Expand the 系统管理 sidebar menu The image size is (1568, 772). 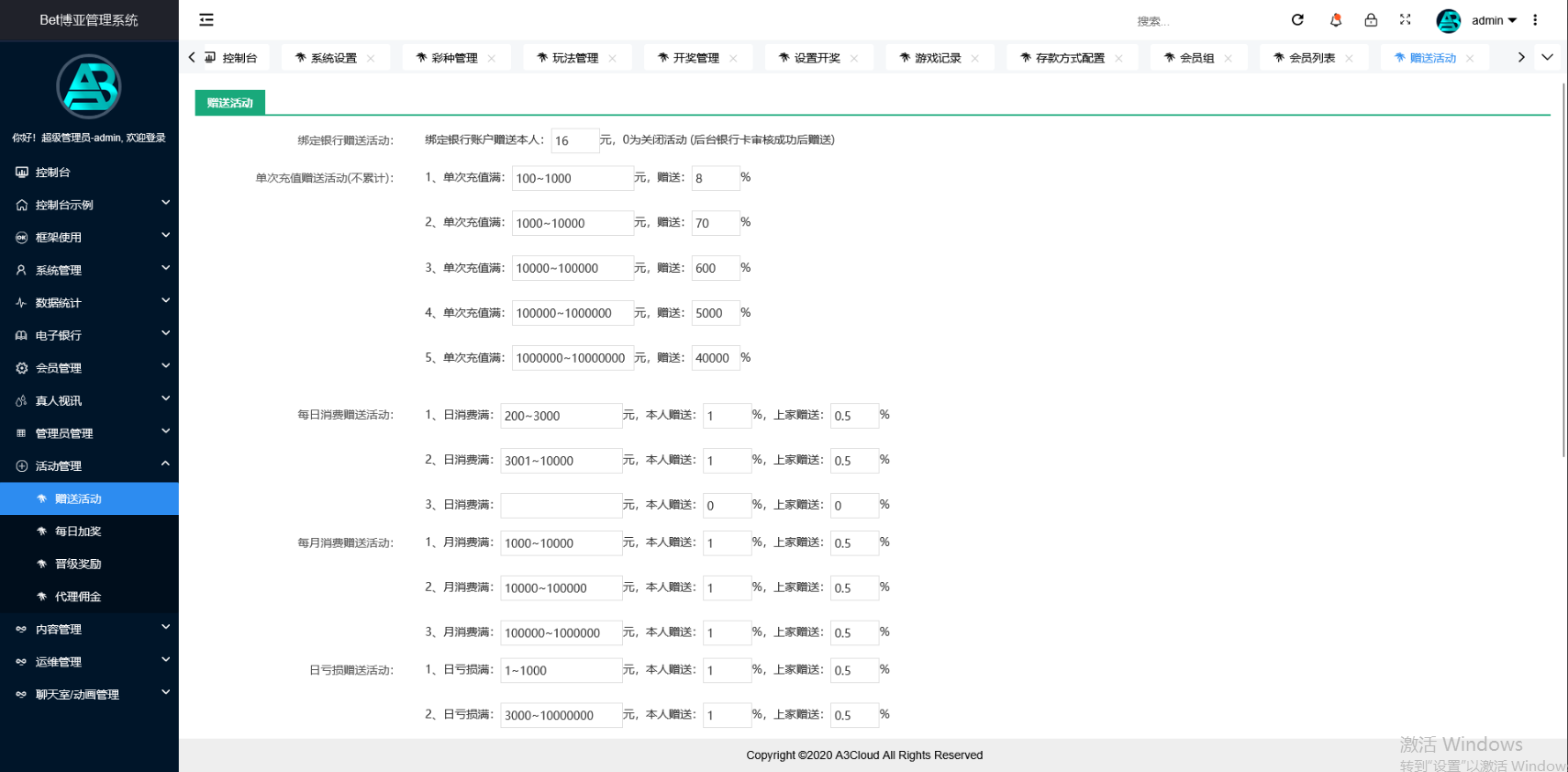(89, 270)
